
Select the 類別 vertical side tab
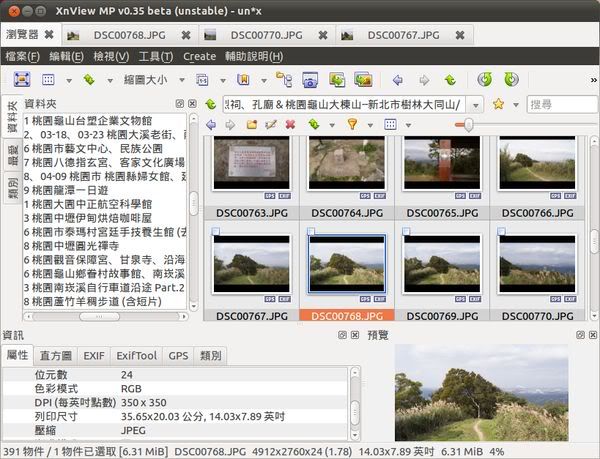coord(13,188)
